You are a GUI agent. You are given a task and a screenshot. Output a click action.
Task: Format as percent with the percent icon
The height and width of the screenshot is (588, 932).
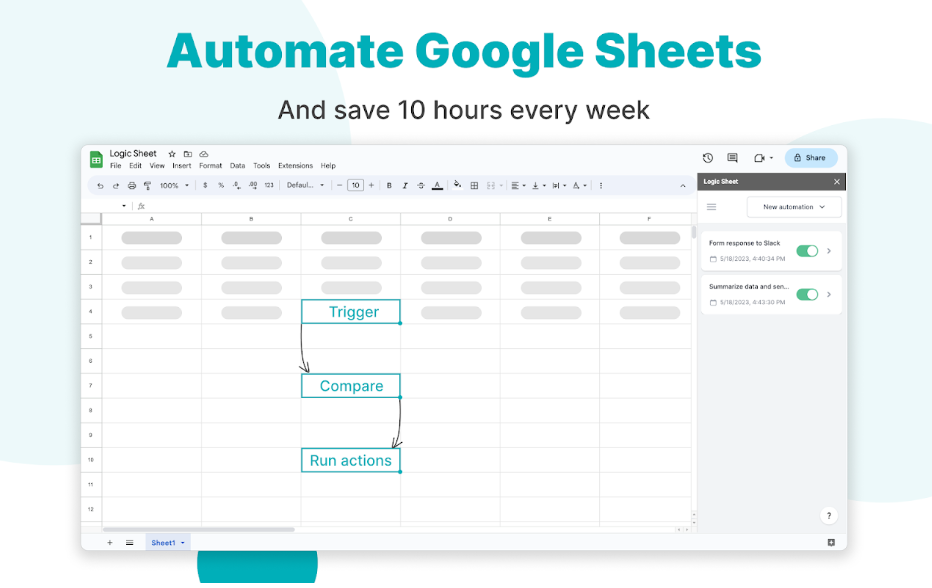coord(221,185)
